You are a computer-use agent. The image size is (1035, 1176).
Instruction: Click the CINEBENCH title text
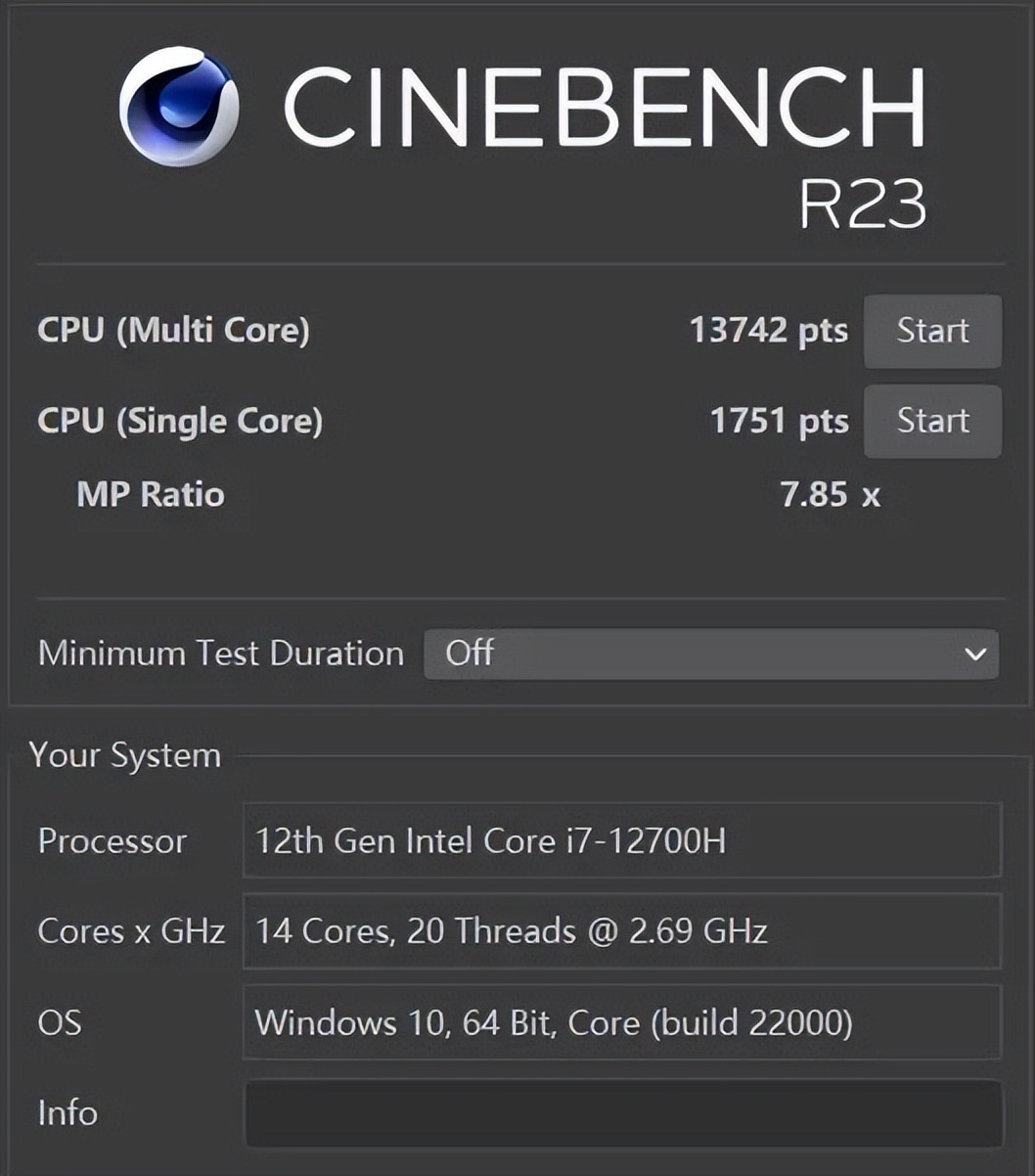click(605, 108)
